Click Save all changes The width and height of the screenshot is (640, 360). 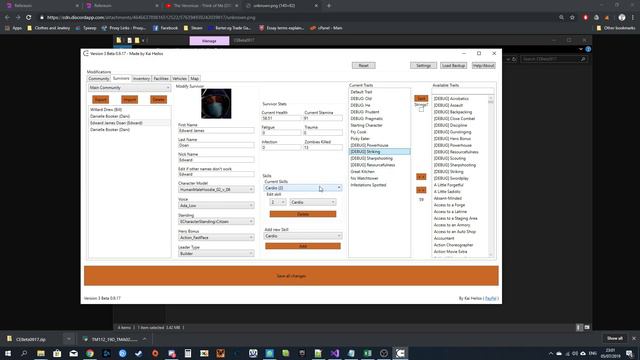(291, 276)
